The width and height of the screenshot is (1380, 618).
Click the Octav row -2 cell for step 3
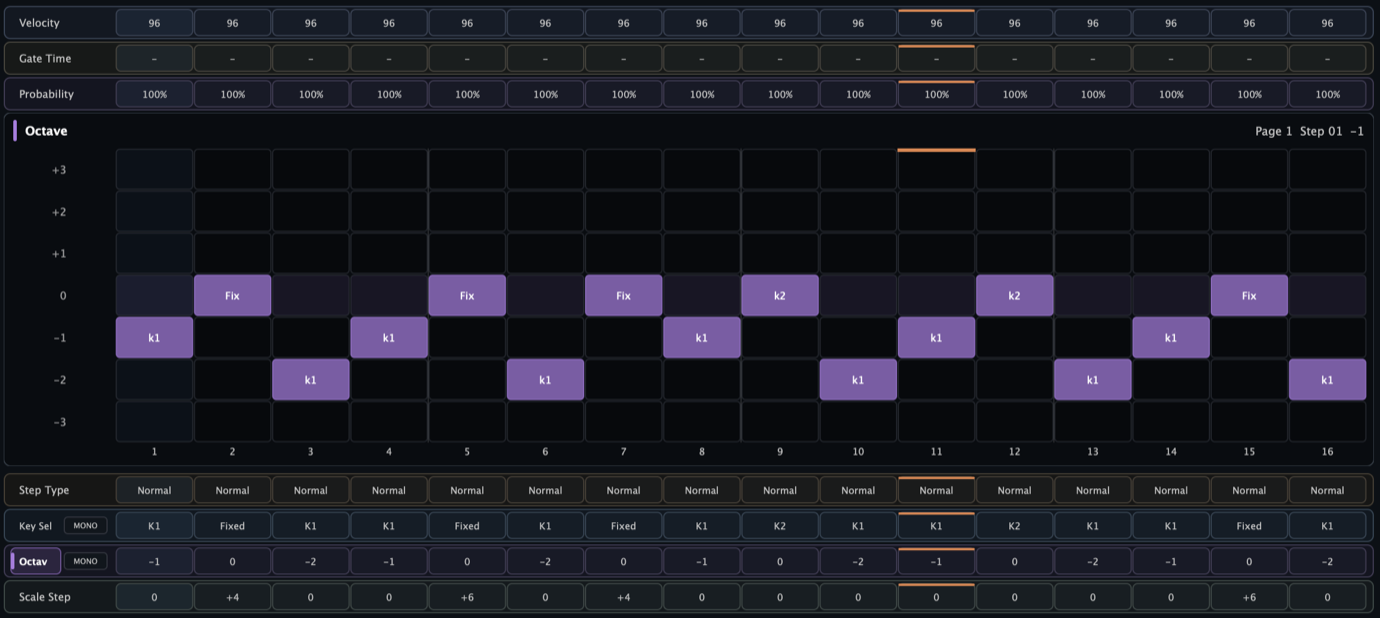(x=310, y=561)
